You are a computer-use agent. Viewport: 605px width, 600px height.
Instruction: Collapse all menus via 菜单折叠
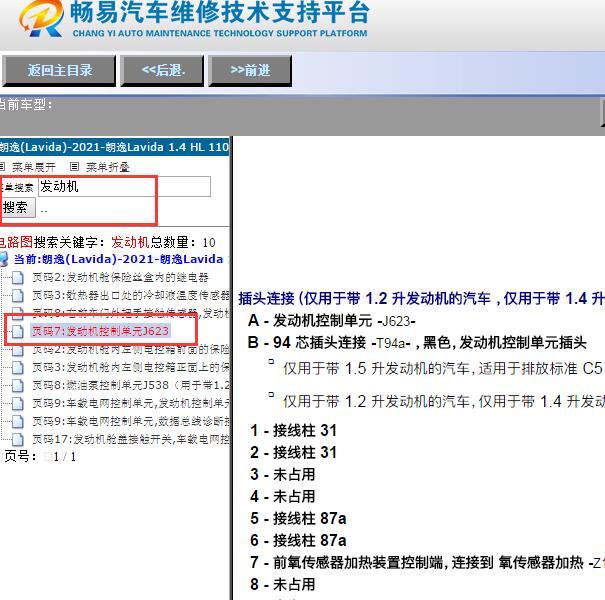coord(108,167)
